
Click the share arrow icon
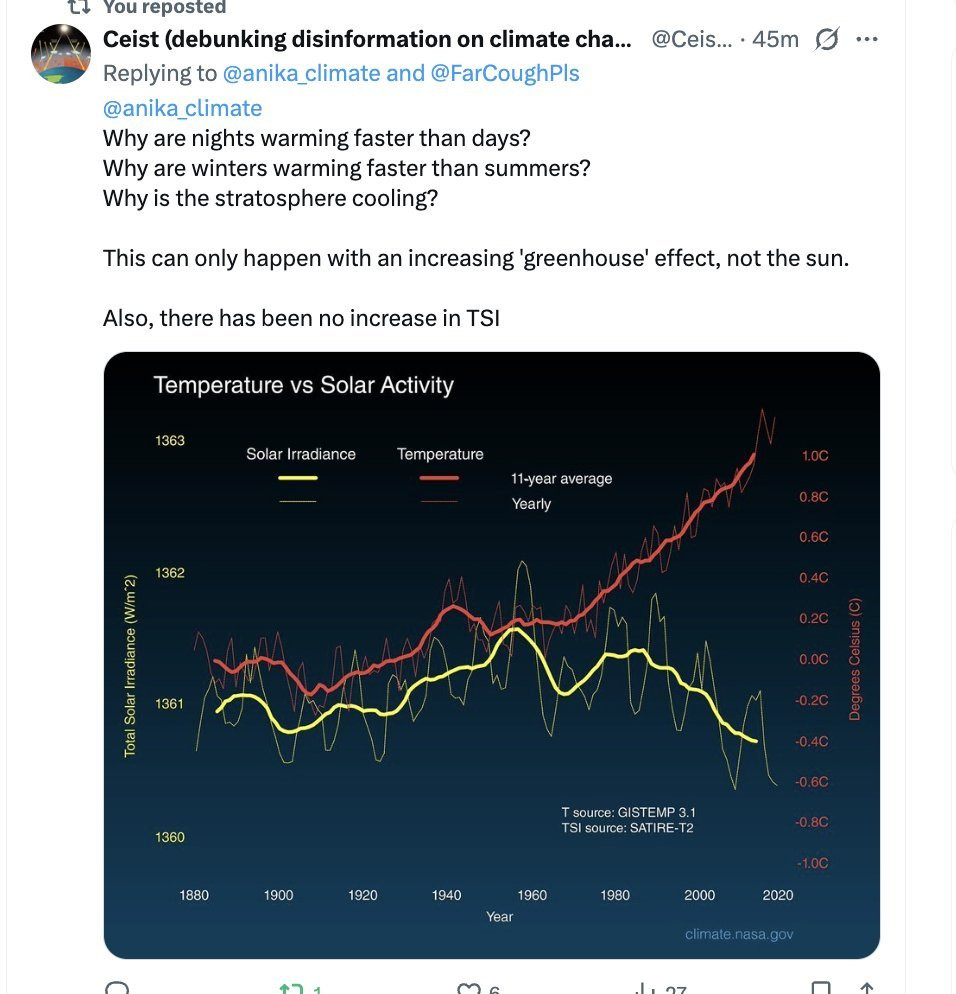tap(867, 988)
